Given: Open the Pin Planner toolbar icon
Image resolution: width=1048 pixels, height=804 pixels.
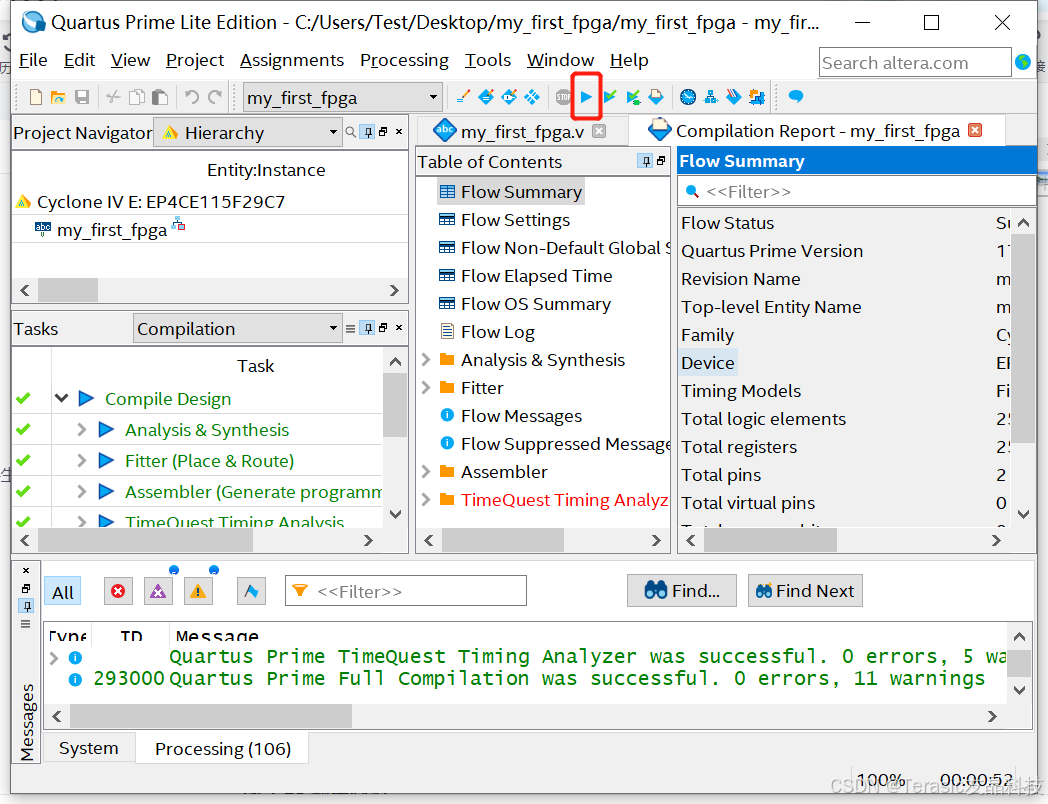Looking at the screenshot, I should (x=509, y=98).
